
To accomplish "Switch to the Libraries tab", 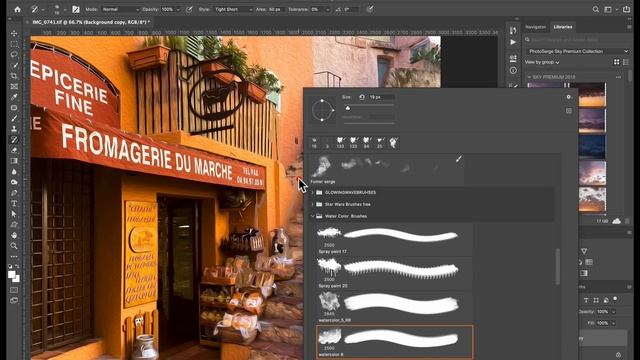I will (563, 27).
